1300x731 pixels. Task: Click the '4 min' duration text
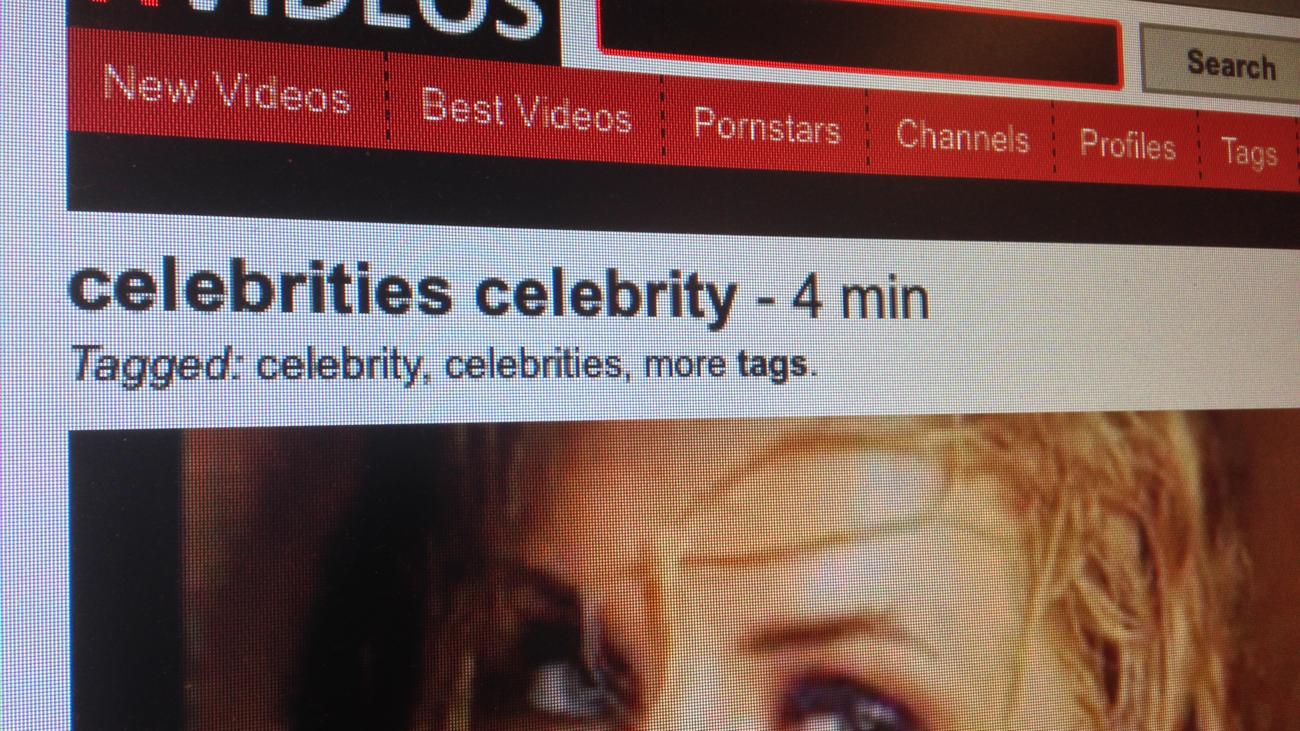[860, 299]
